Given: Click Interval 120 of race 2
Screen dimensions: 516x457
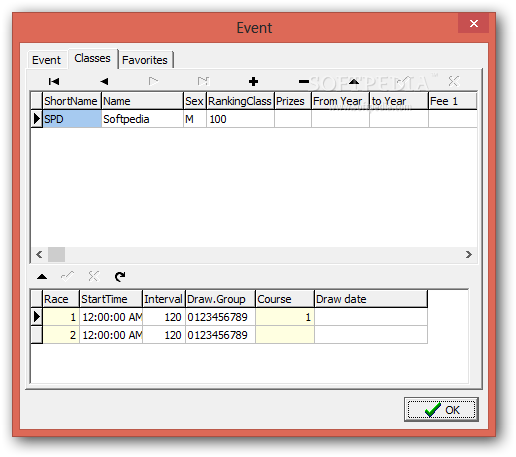Looking at the screenshot, I should tap(164, 335).
